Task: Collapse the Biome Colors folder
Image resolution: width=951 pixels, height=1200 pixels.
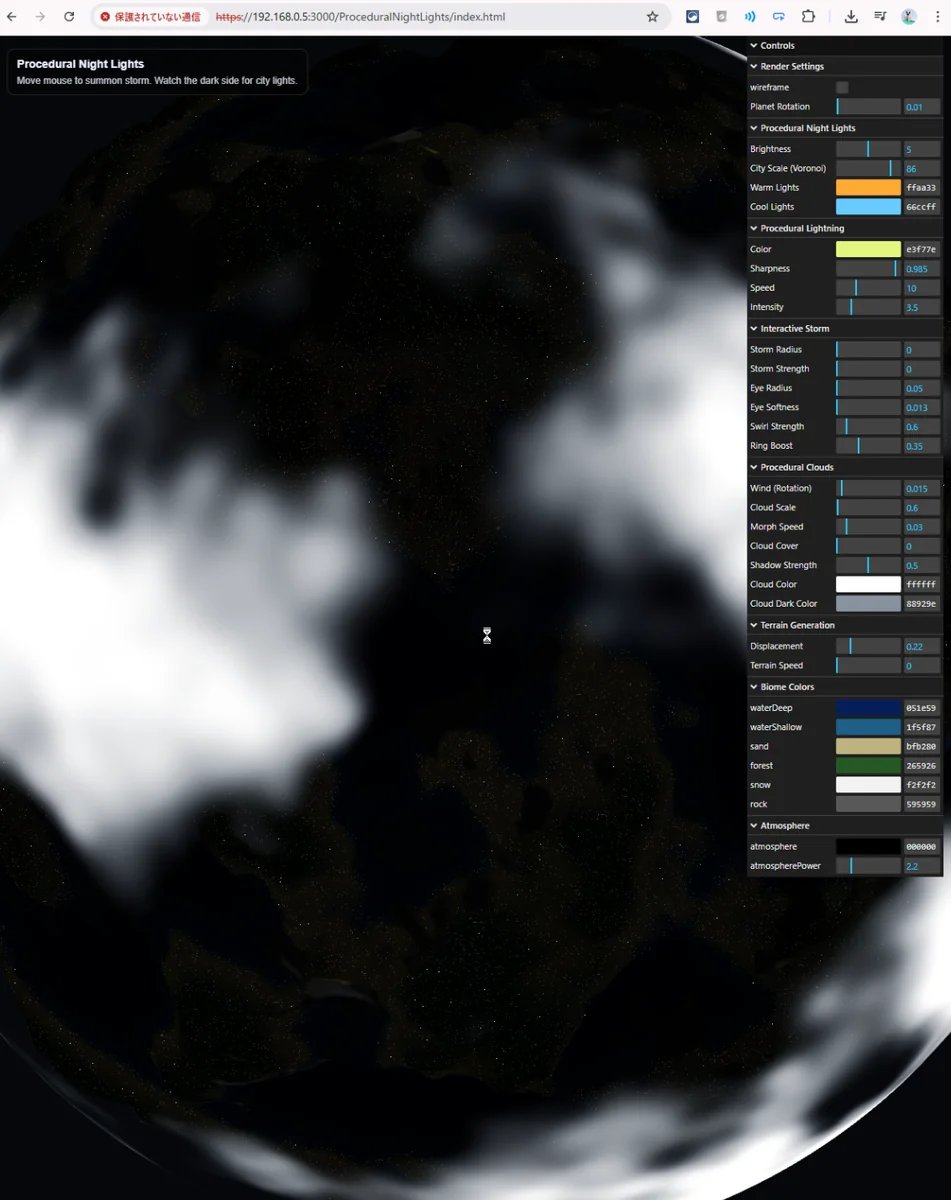Action: pos(787,687)
